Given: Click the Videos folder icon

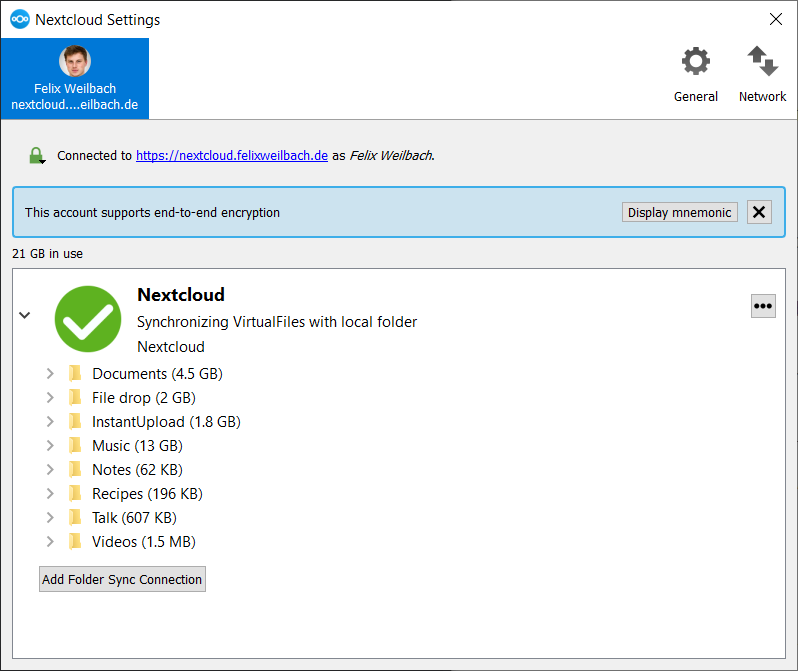Looking at the screenshot, I should coord(75,542).
